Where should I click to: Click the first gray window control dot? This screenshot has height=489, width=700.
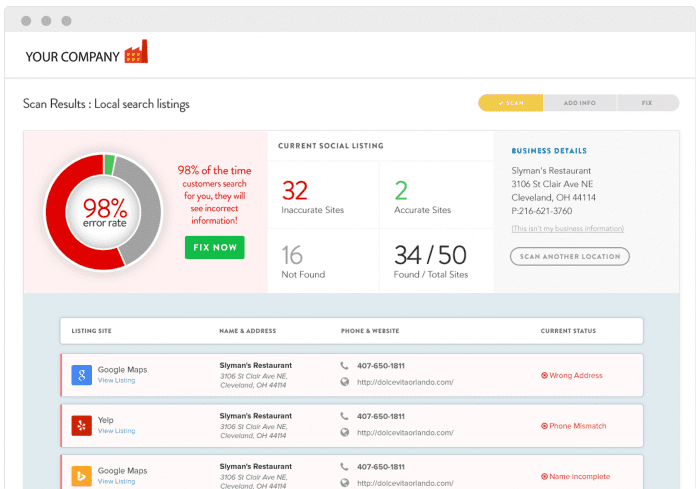tap(26, 21)
